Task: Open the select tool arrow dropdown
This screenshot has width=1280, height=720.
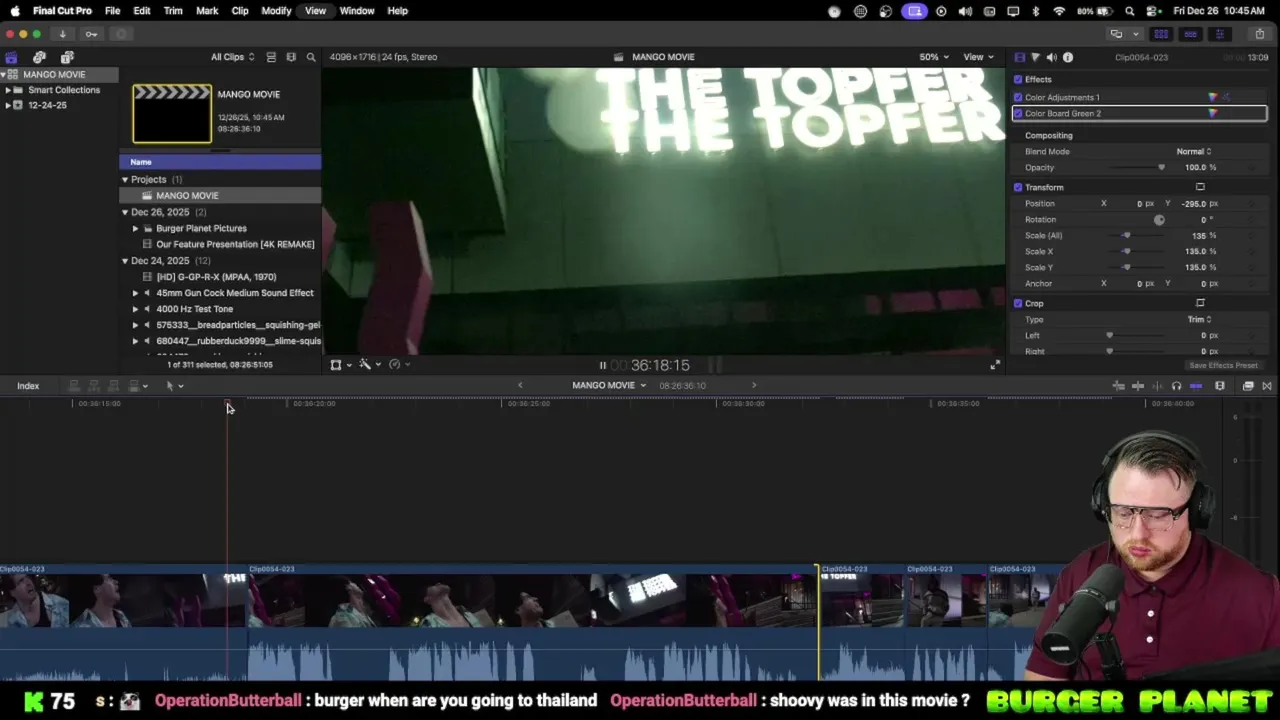Action: [175, 386]
